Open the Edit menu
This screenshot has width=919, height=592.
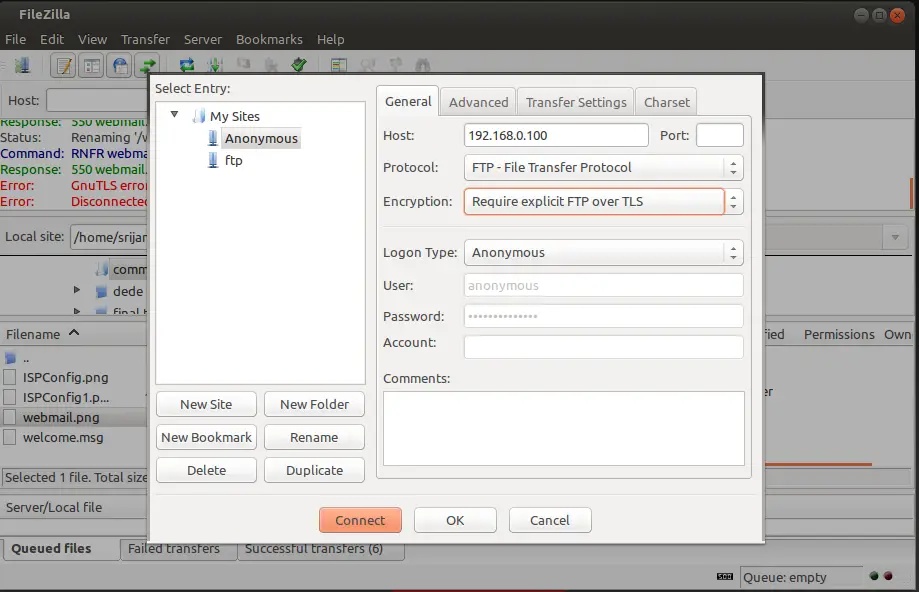tap(52, 39)
